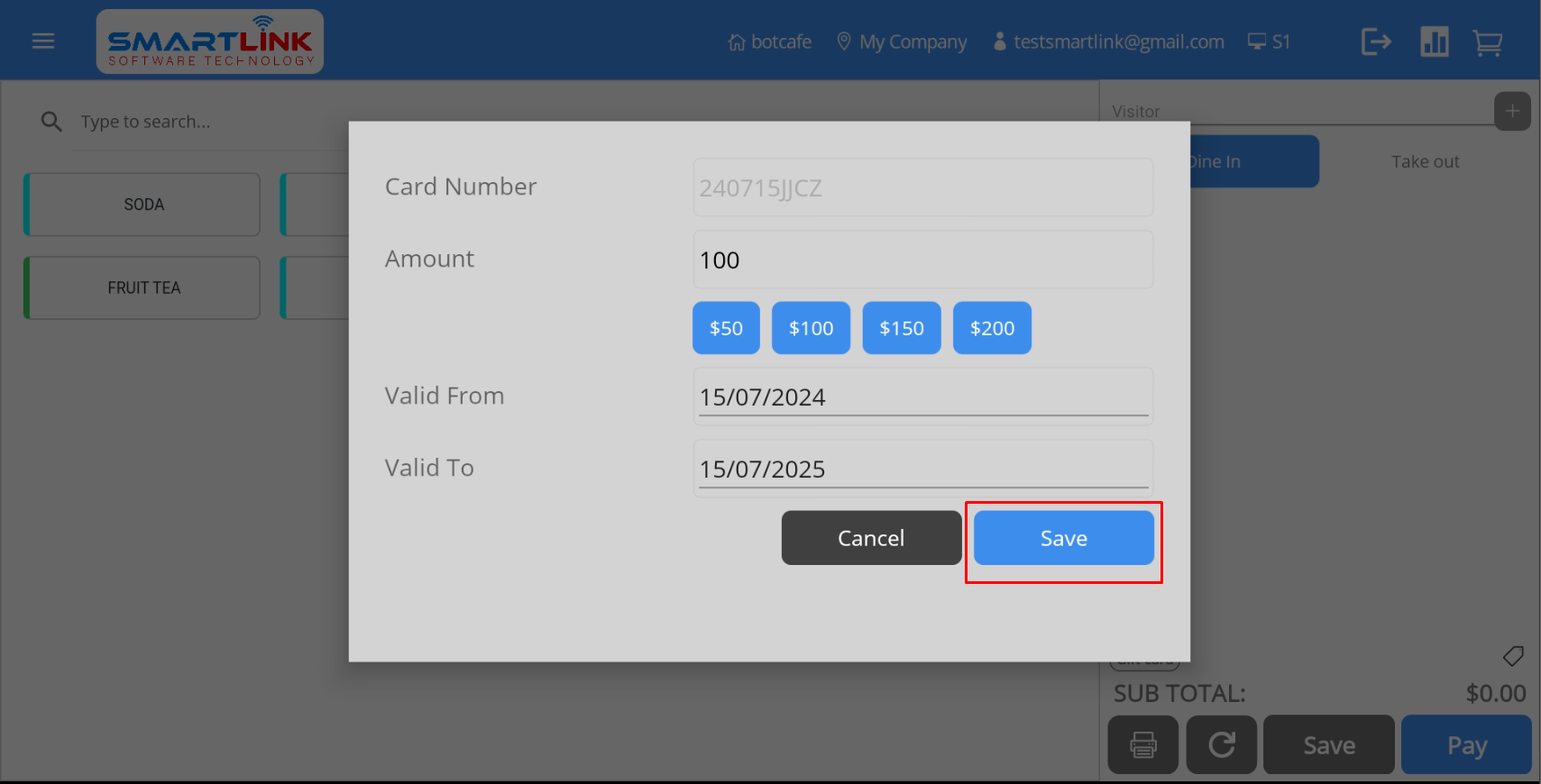Click the logout icon in header
Image resolution: width=1541 pixels, height=784 pixels.
[1376, 41]
